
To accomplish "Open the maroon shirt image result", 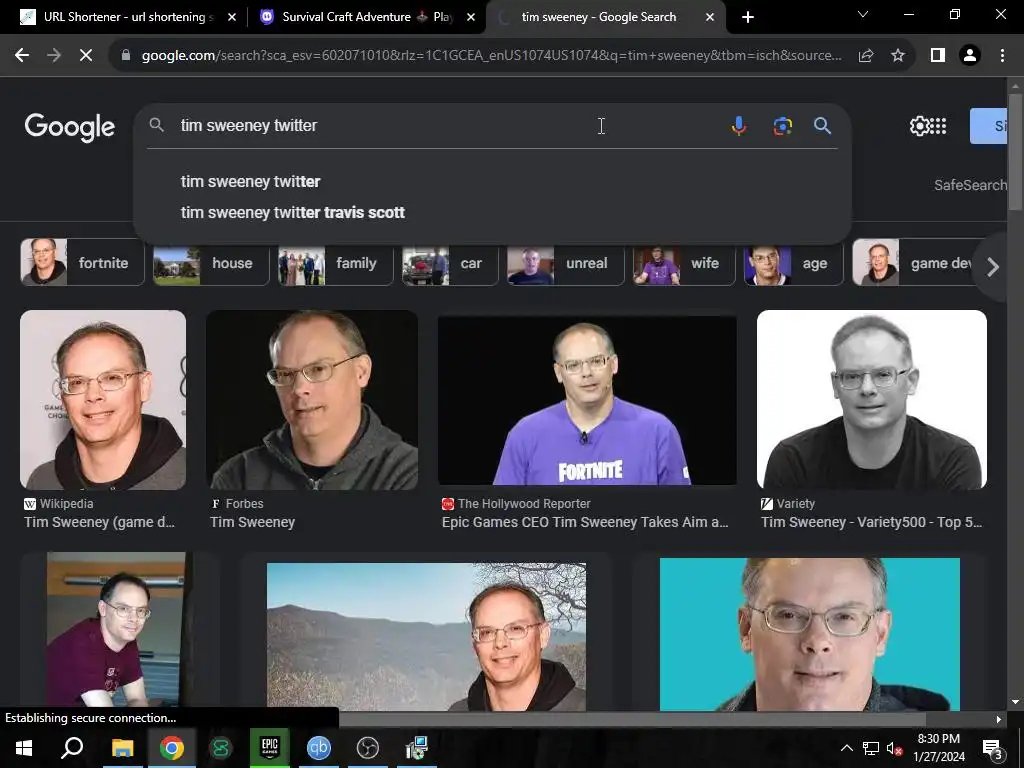I will (117, 630).
